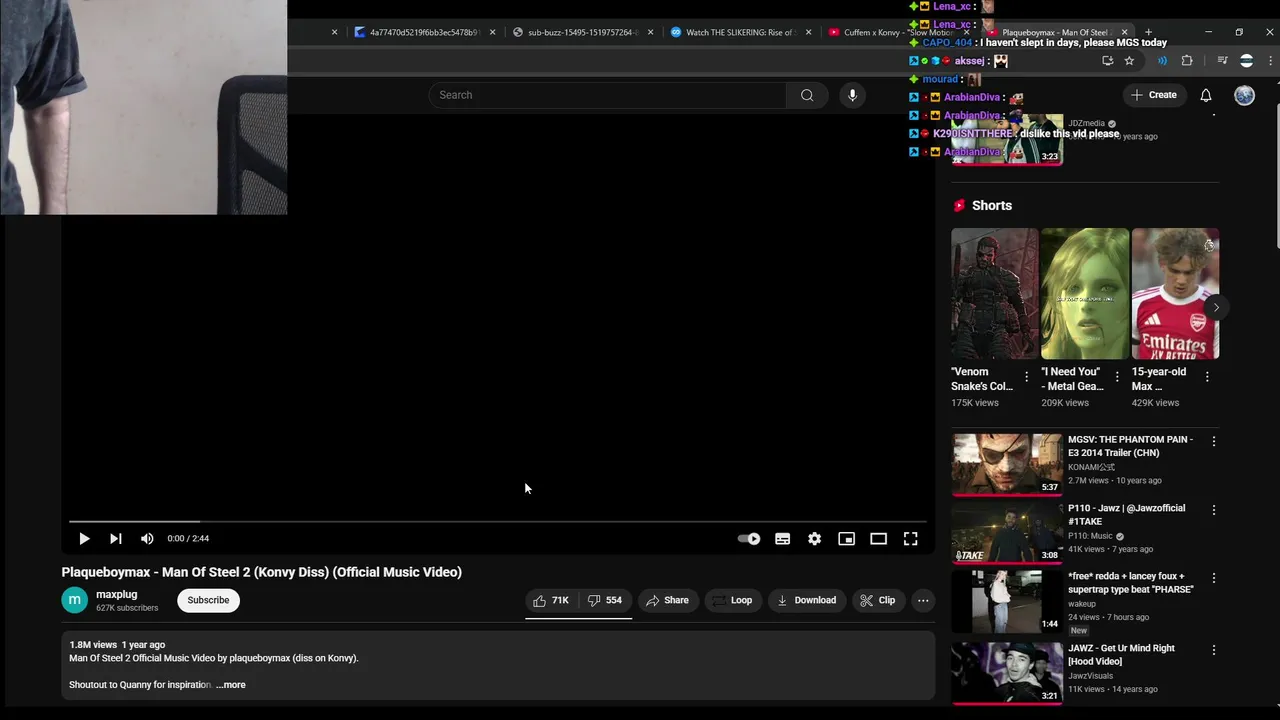Open options for P110 - Jawz video
The height and width of the screenshot is (720, 1280).
(x=1214, y=510)
